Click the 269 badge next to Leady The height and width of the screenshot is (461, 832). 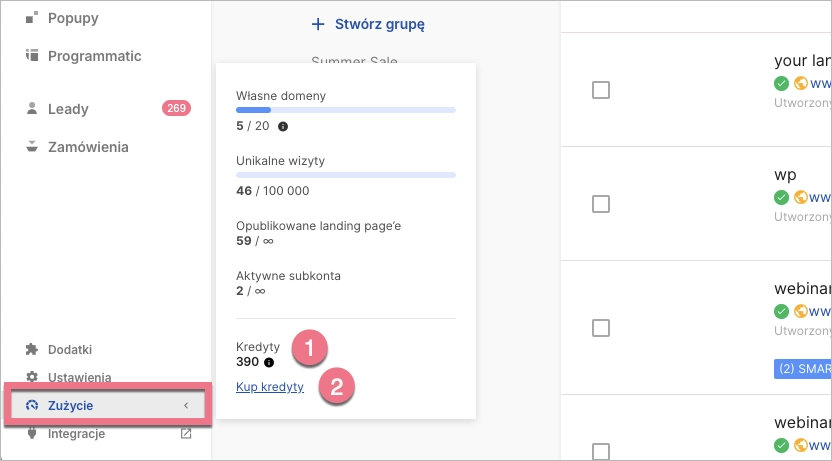[176, 108]
